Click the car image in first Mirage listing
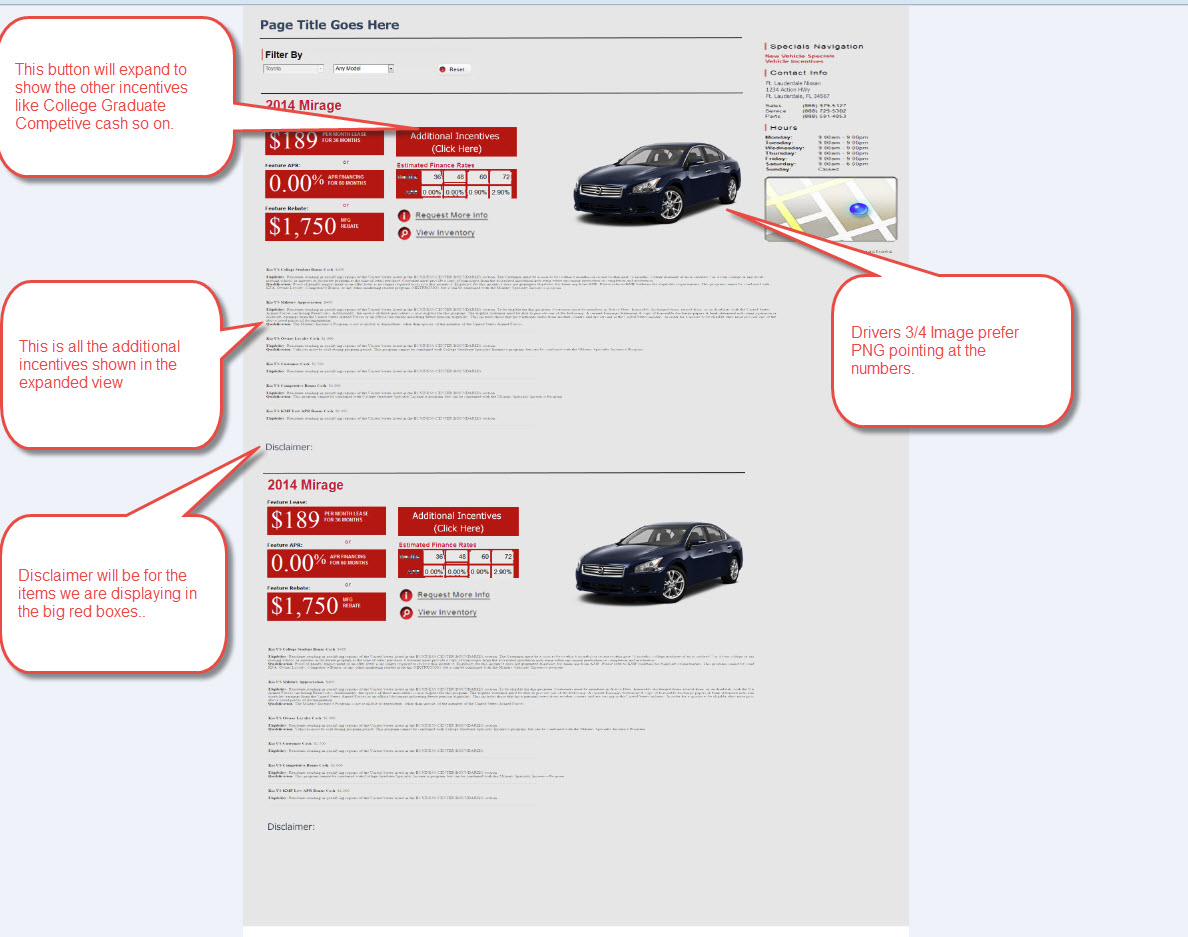The height and width of the screenshot is (937, 1188). tap(656, 182)
